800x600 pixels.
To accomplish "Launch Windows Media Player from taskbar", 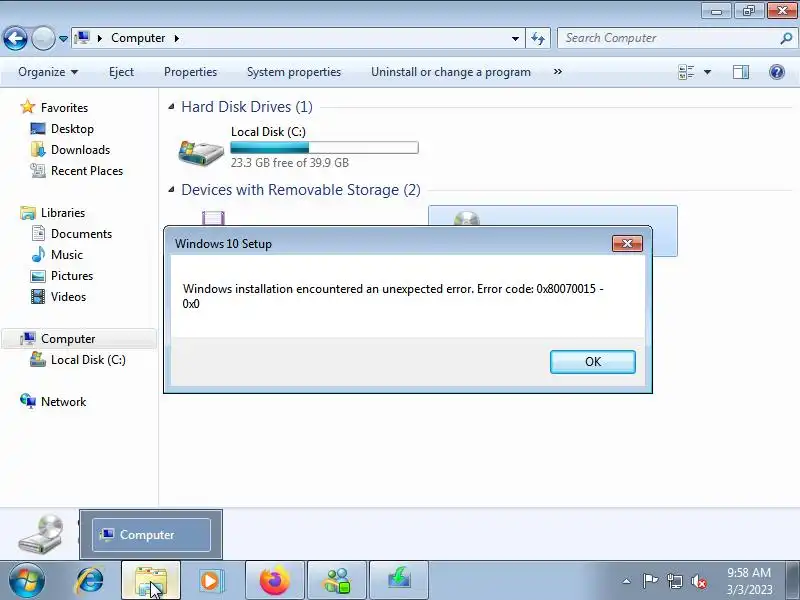I will [x=210, y=581].
